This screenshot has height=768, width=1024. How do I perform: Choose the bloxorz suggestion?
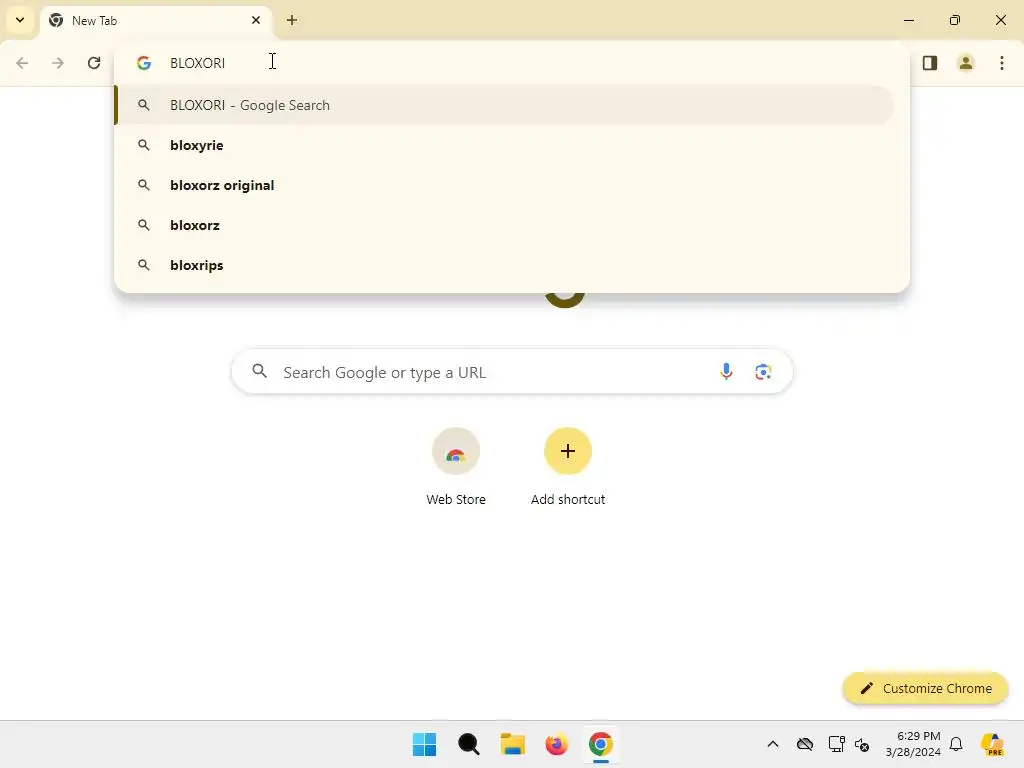coord(504,225)
